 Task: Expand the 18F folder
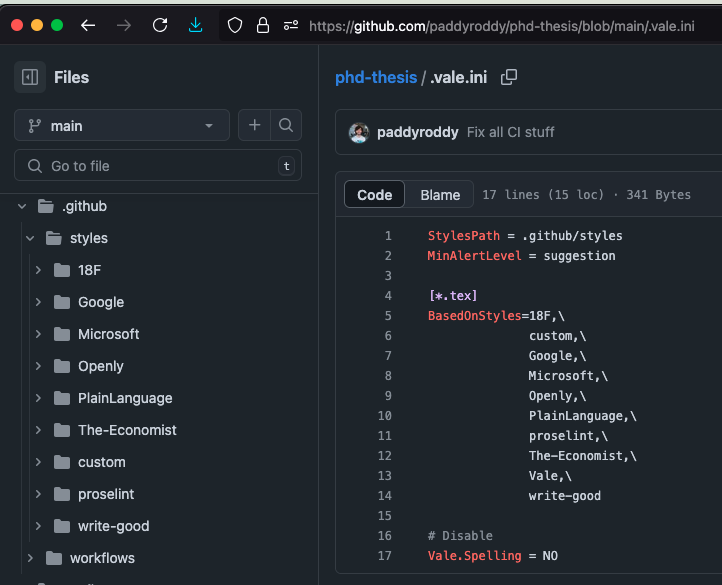[x=38, y=270]
